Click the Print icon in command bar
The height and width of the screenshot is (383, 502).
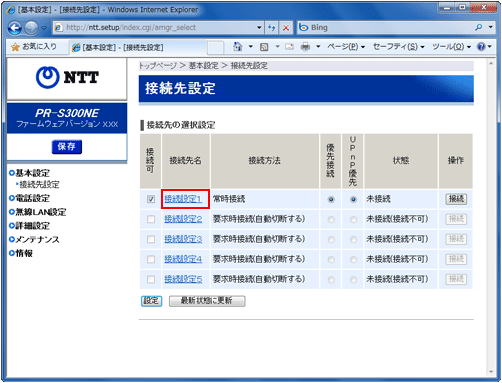point(305,47)
